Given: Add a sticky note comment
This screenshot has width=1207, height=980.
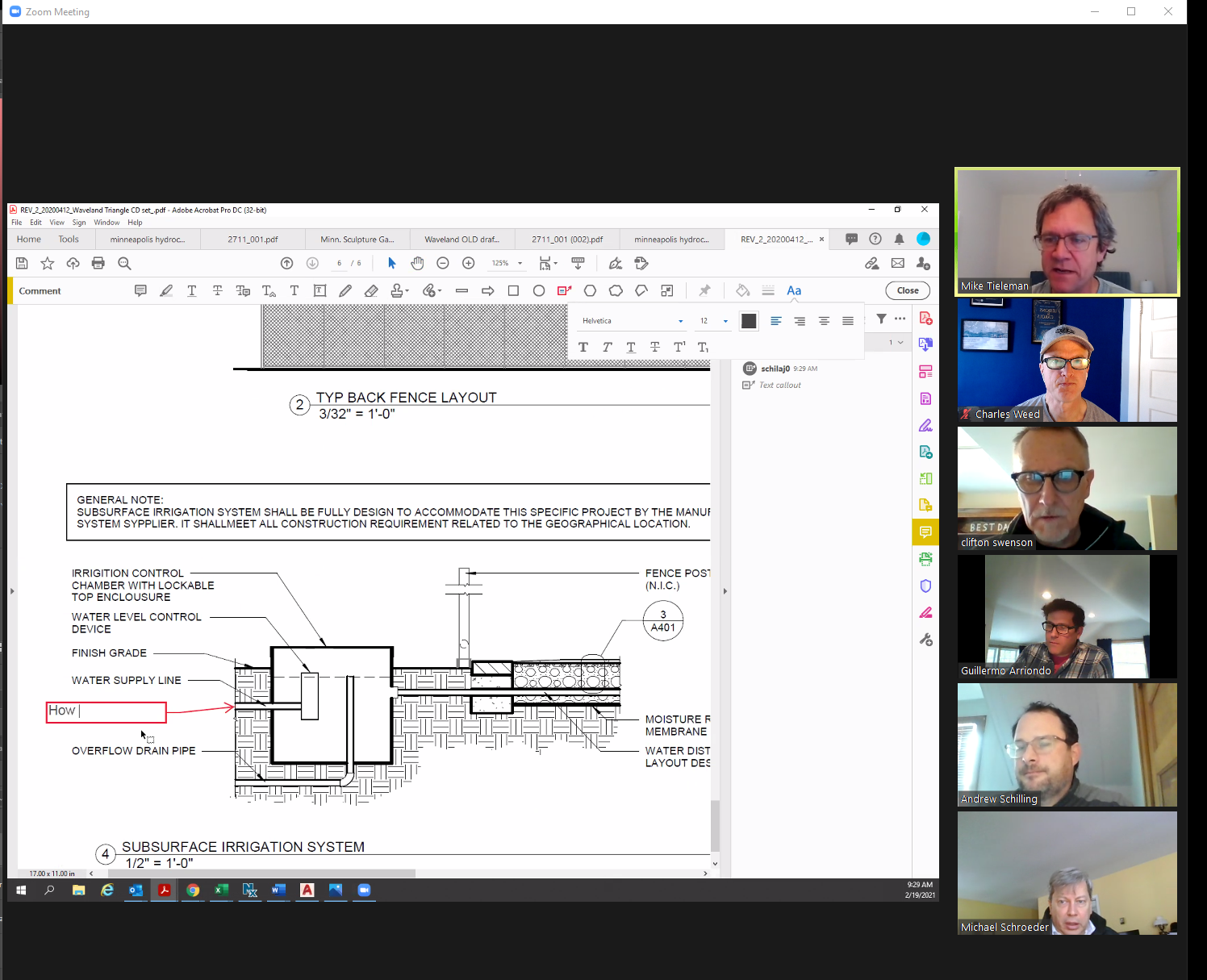Looking at the screenshot, I should point(140,290).
